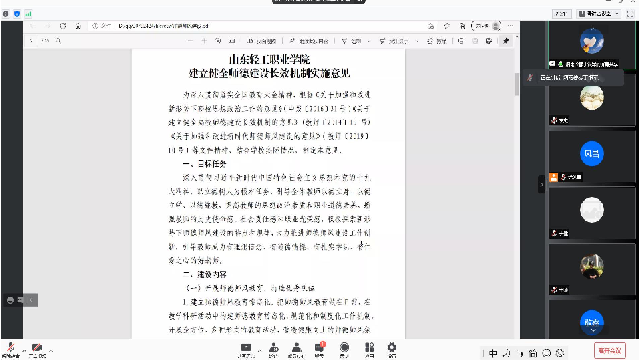Toggle the pin toolbar icon in PDF toolbar
This screenshot has height=360, width=640.
[506, 41]
